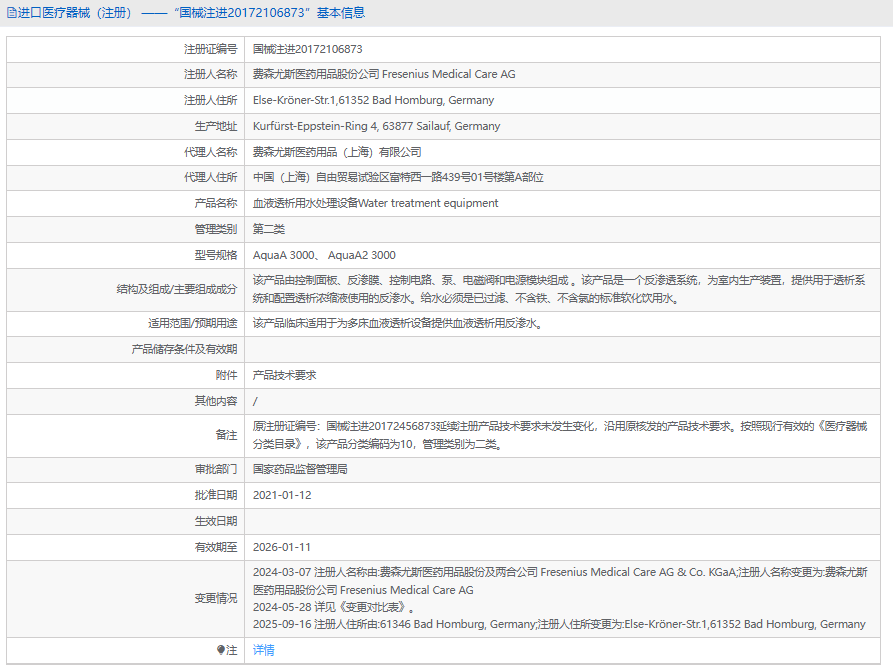Image resolution: width=893 pixels, height=671 pixels.
Task: Select the 2025-09-16 address change line
Action: click(x=559, y=624)
